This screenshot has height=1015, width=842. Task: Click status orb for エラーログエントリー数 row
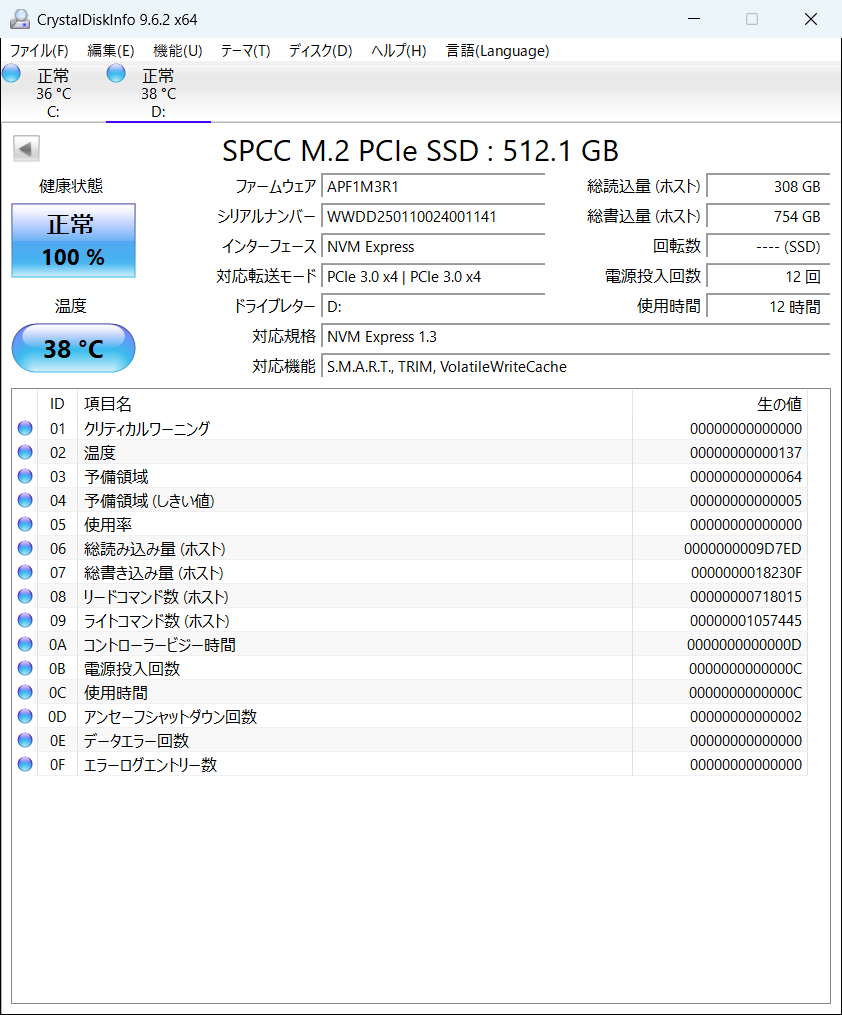click(x=25, y=764)
